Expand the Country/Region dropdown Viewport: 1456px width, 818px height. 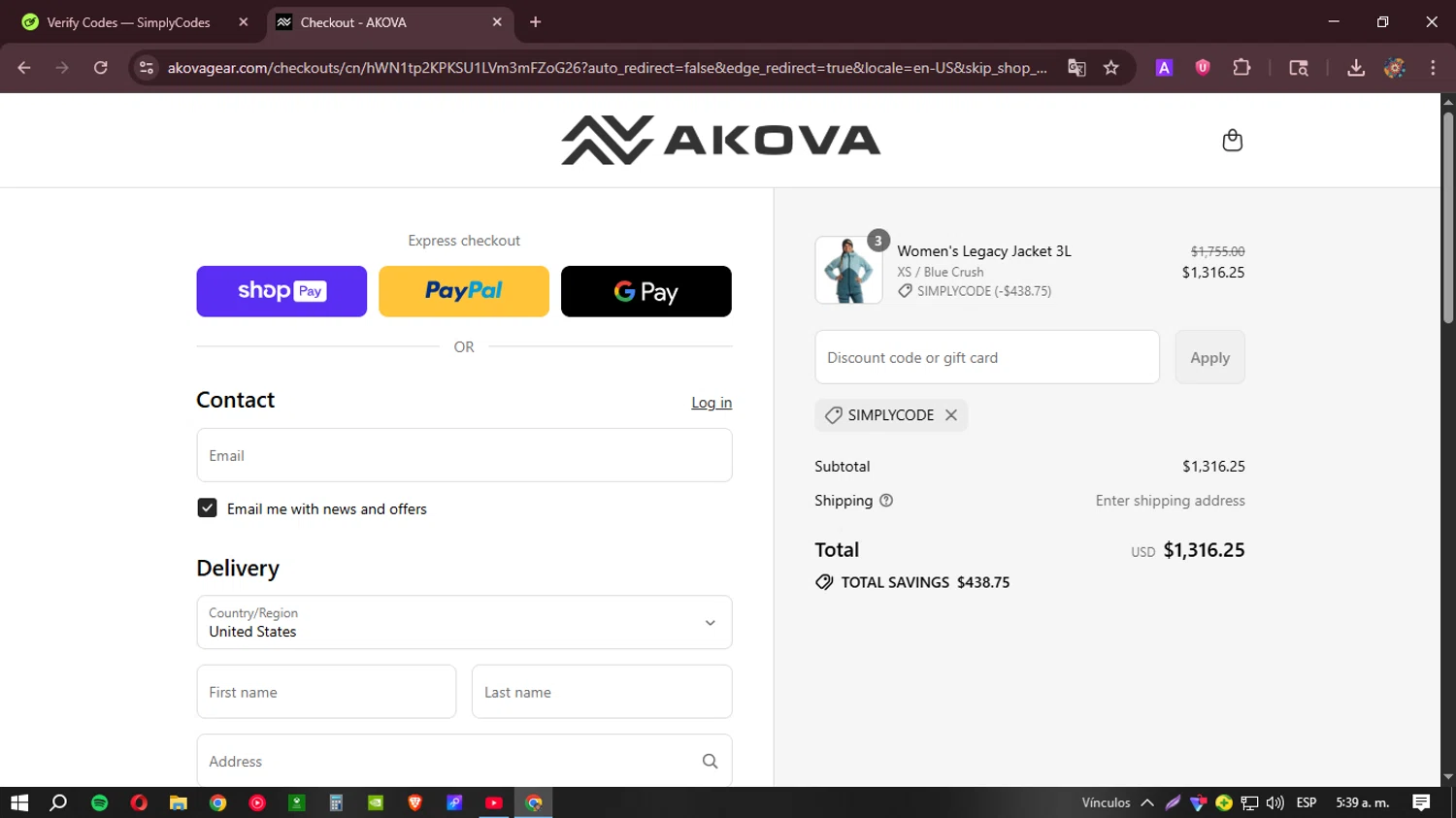(x=464, y=622)
